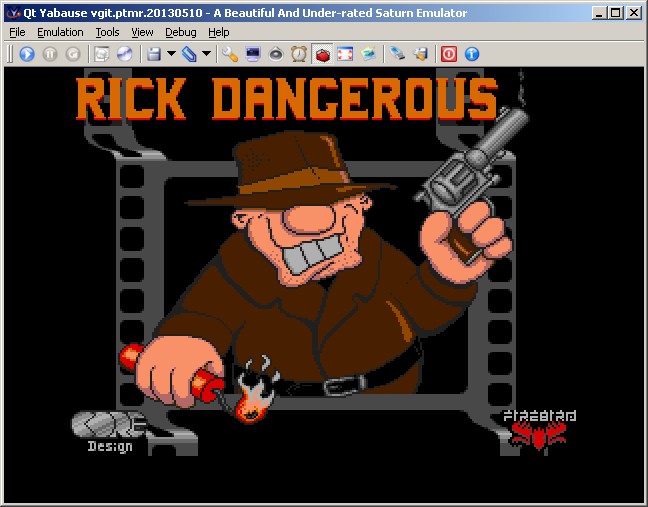Expand the Load State slot dropdown arrow
This screenshot has width=648, height=507.
[x=206, y=53]
